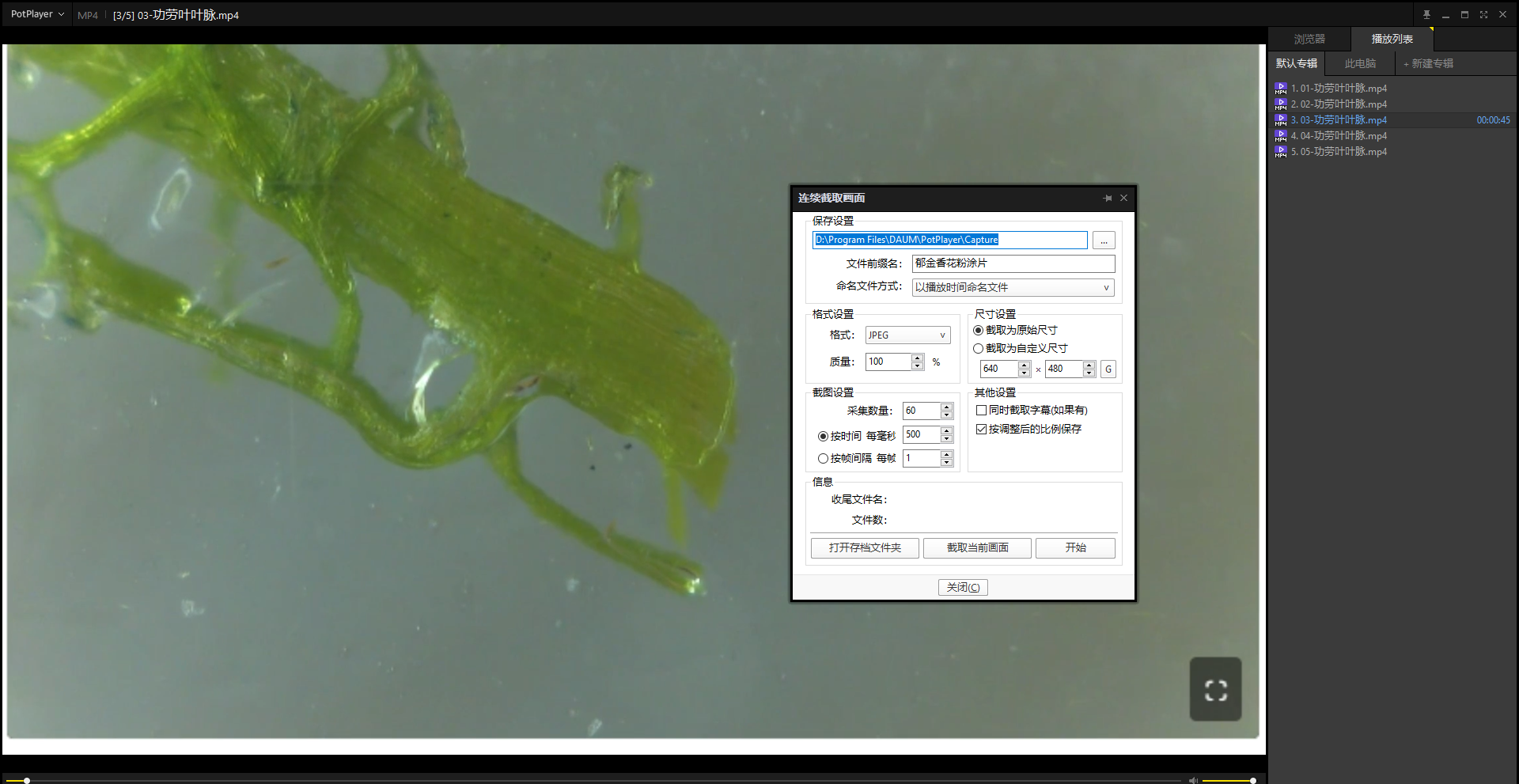Select the 截取为自定义尺寸 radio button

pyautogui.click(x=979, y=349)
